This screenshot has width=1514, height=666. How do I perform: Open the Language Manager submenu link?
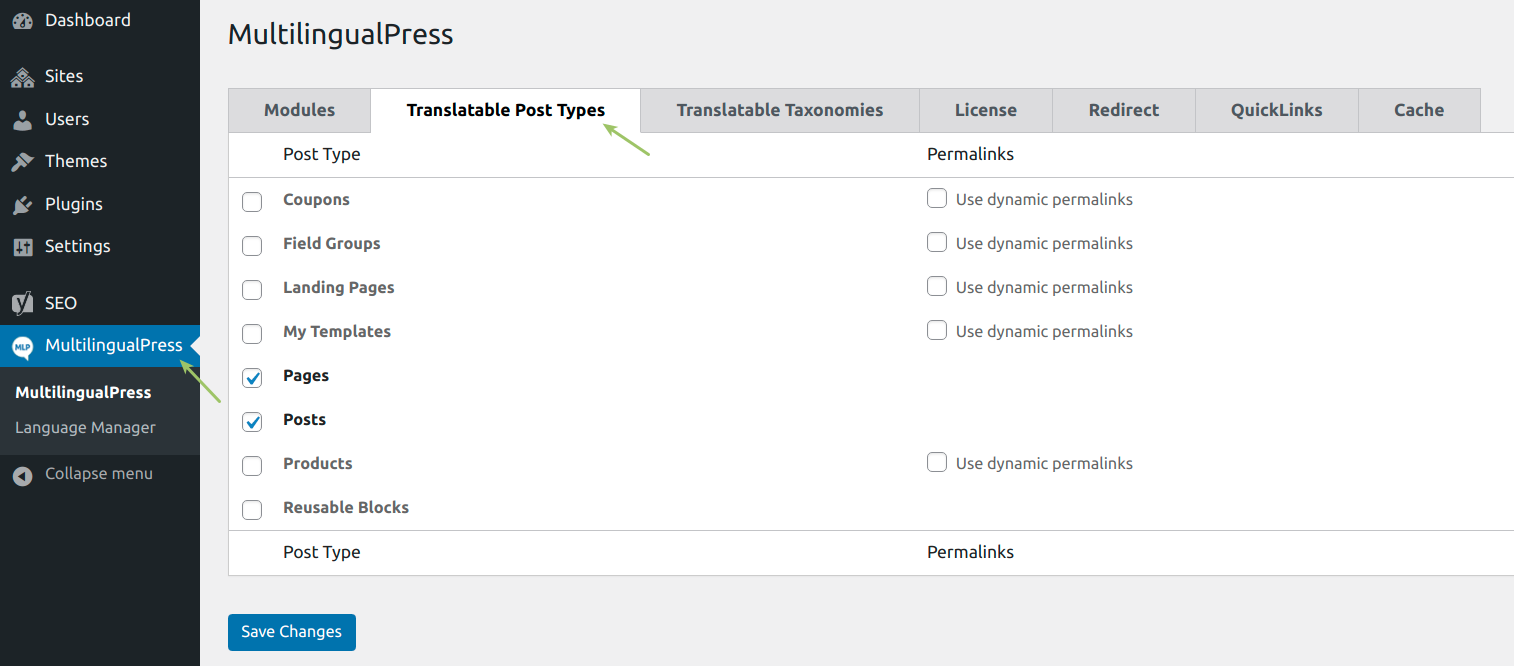point(85,427)
